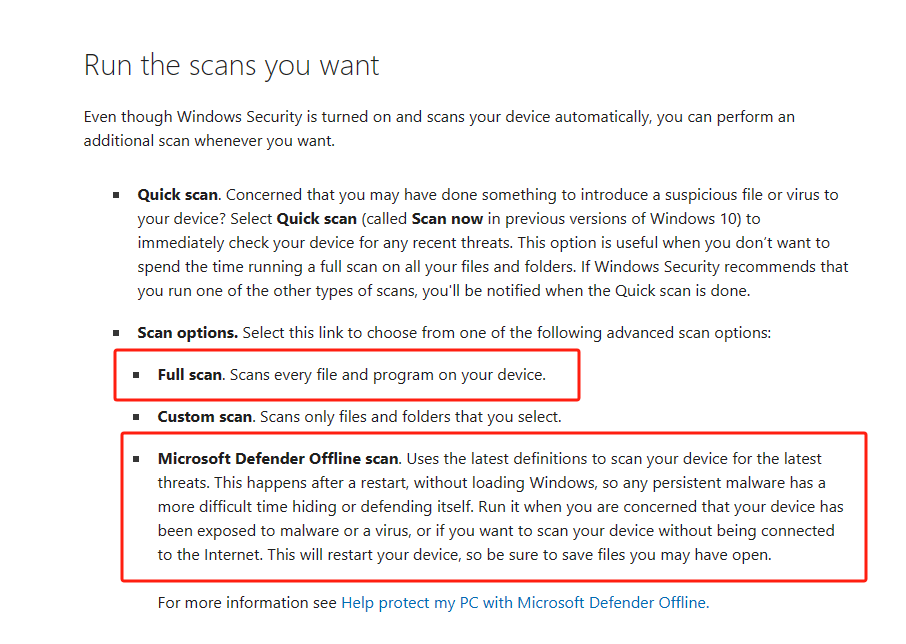Click the bold Custom scan term
The width and height of the screenshot is (906, 644).
pyautogui.click(x=200, y=417)
